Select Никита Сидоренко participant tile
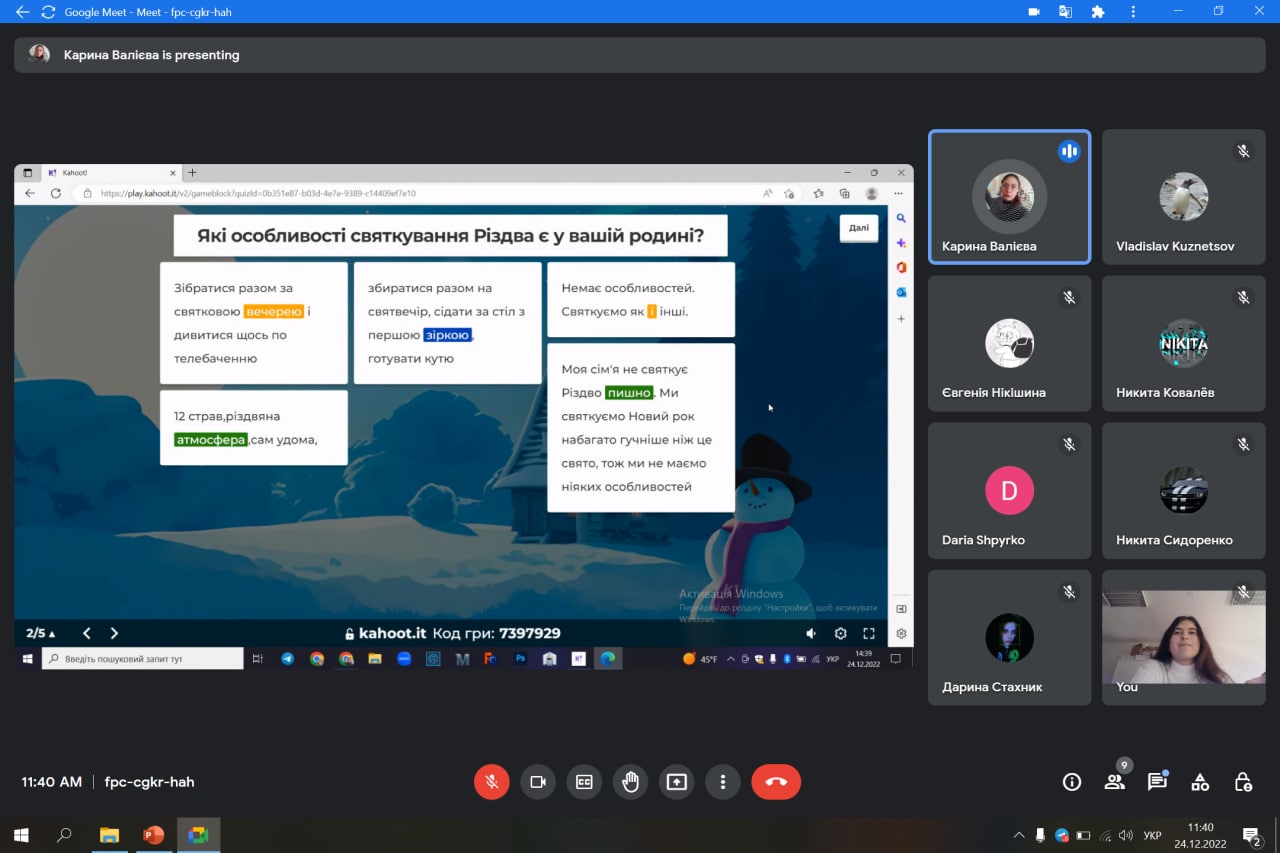The image size is (1280, 853). tap(1184, 491)
